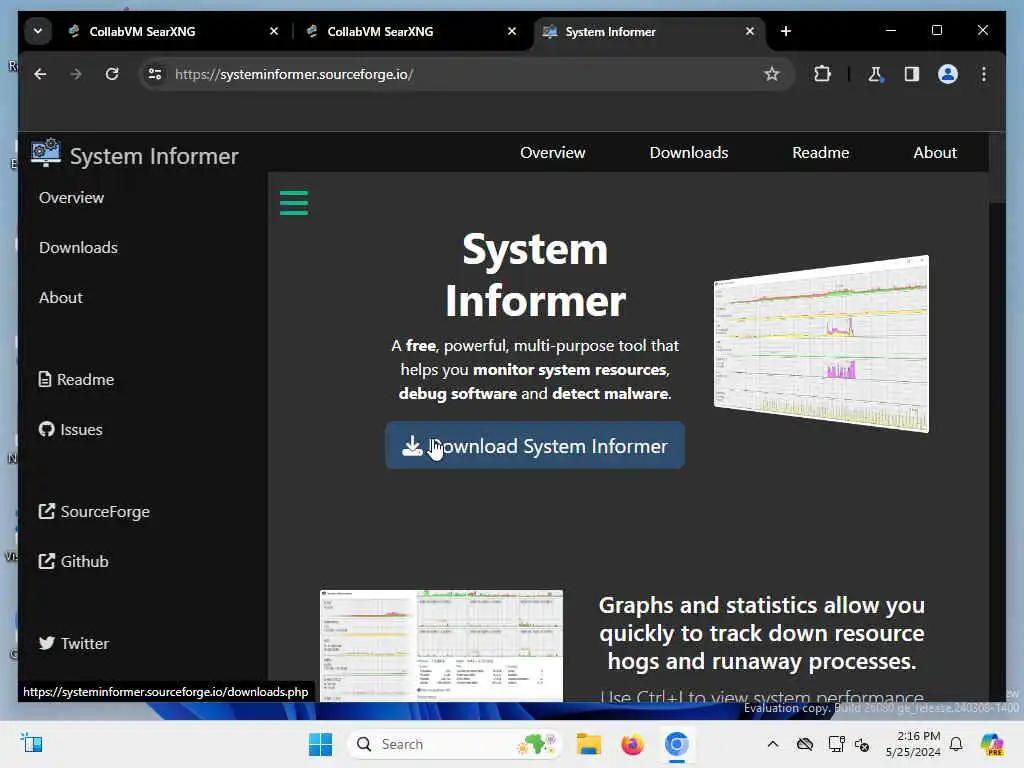Close the first CollabVM SearXNG tab

(x=274, y=31)
